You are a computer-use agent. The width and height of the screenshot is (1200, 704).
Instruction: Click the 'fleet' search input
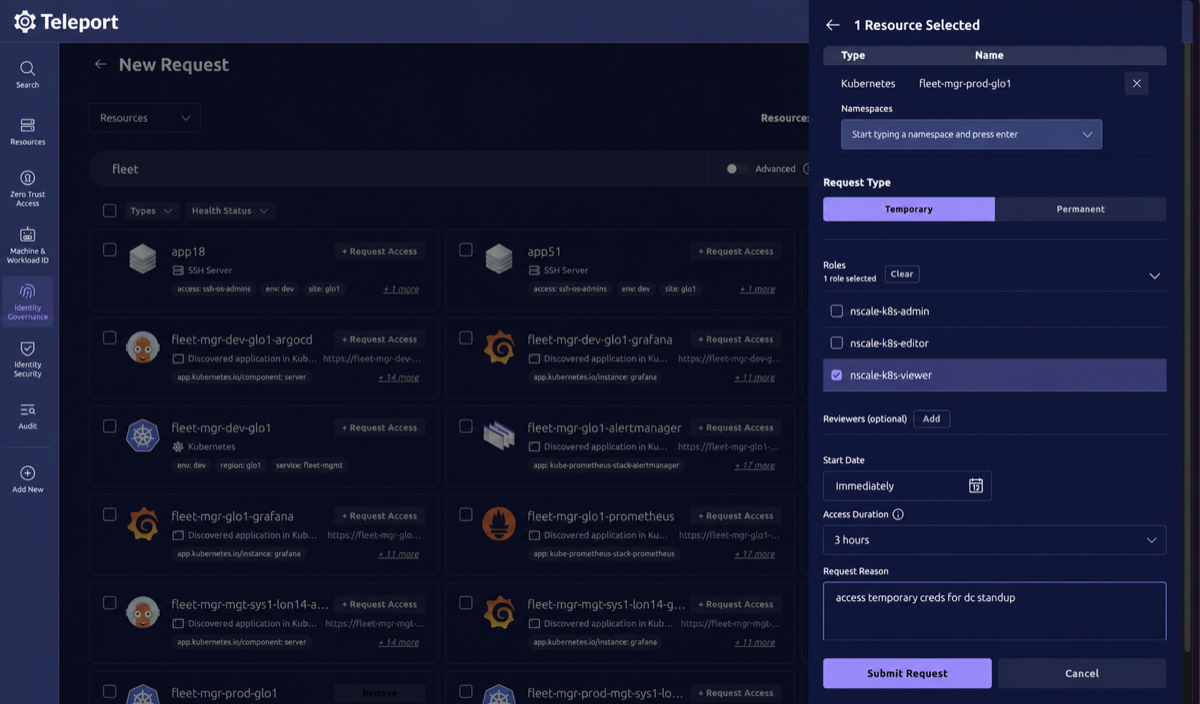400,169
